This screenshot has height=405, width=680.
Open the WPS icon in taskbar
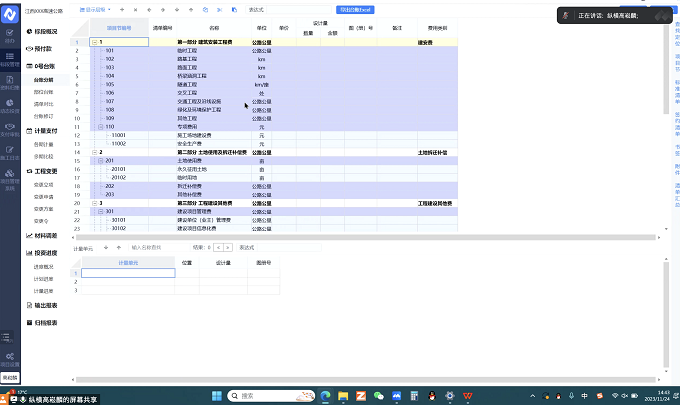[468, 395]
